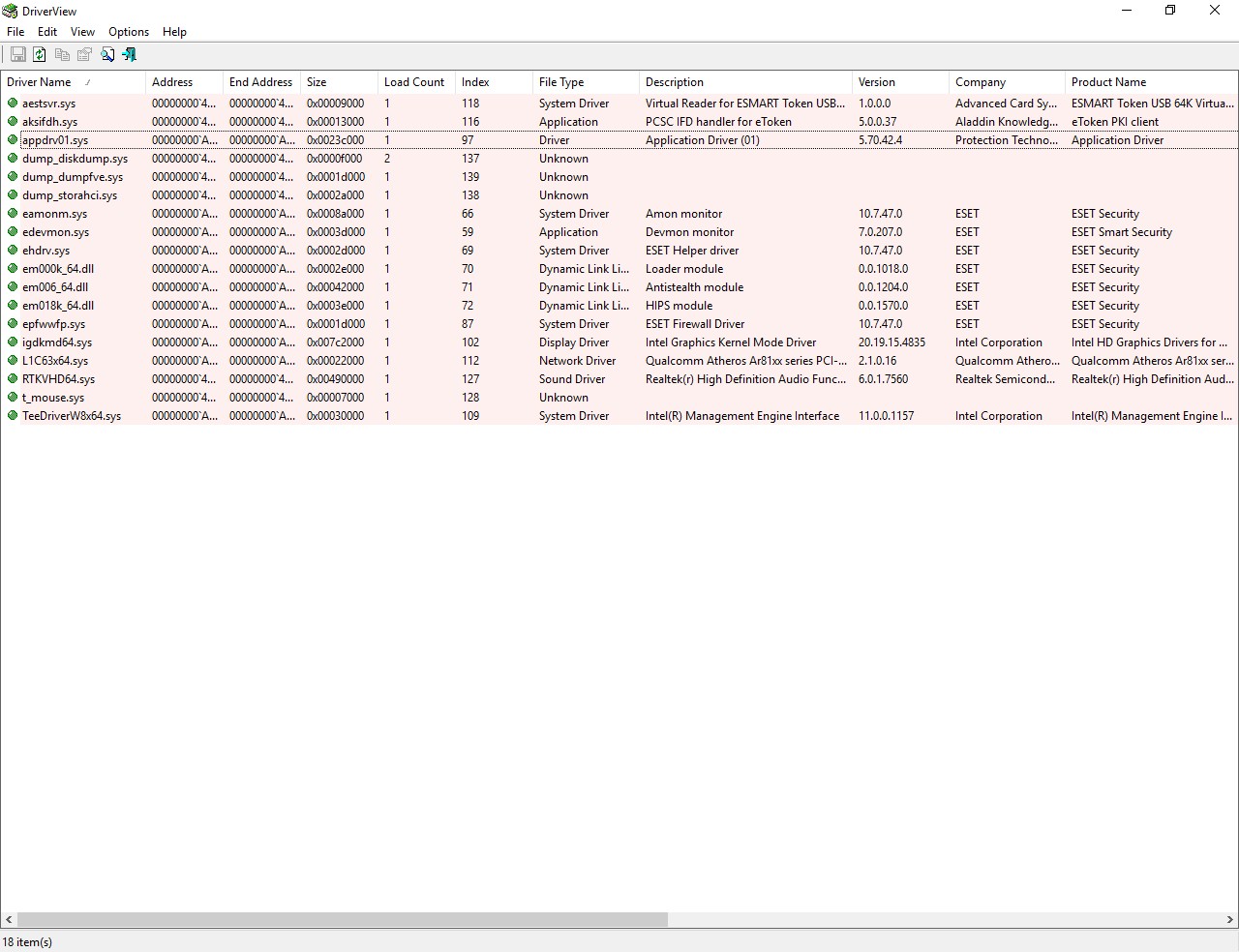Select the epfwwfp.sys driver entry
Viewport: 1239px width, 952px height.
click(x=53, y=324)
